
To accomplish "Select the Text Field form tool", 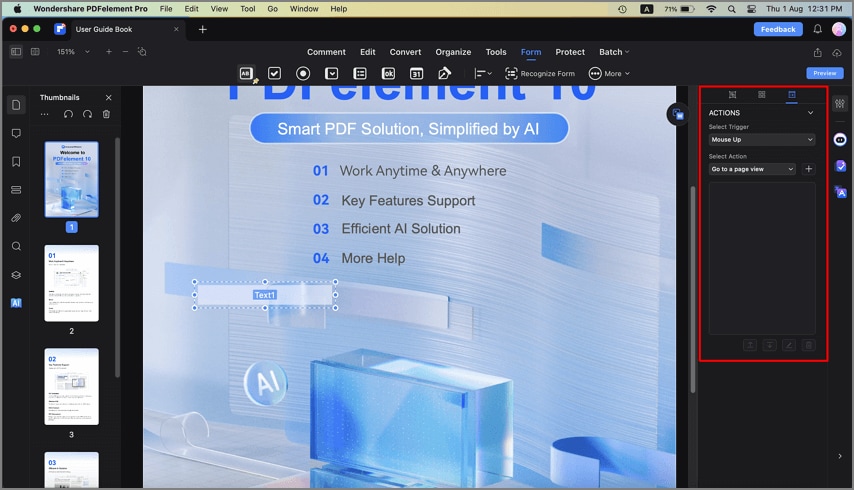I will 246,73.
